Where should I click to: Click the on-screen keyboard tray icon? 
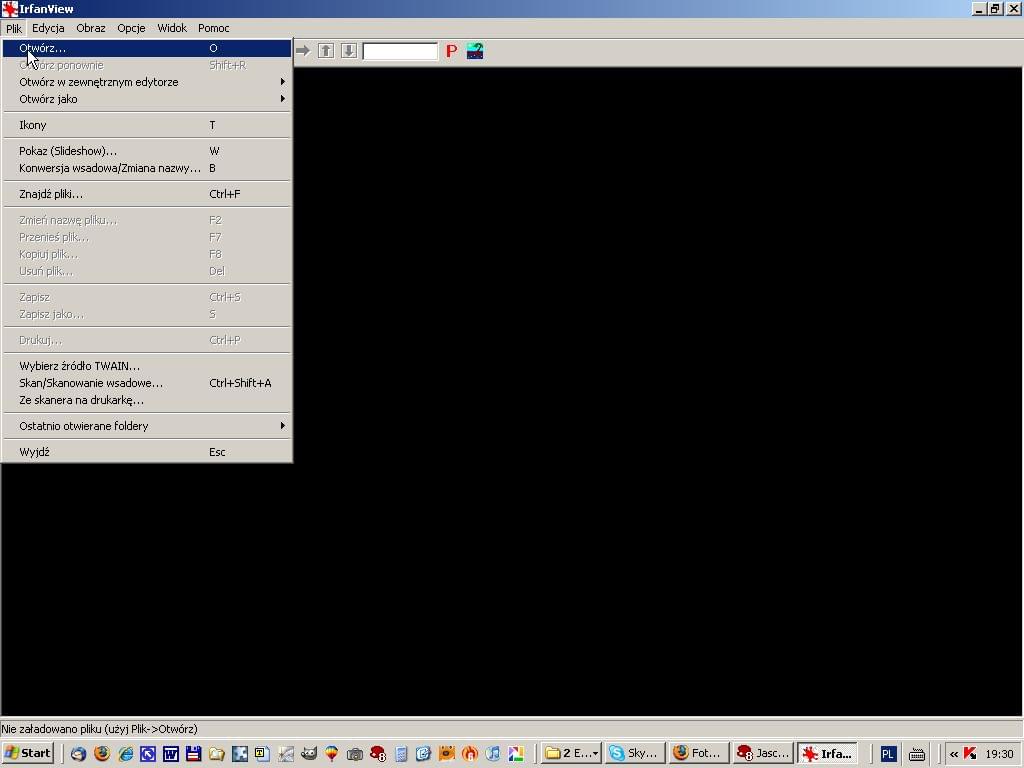917,754
